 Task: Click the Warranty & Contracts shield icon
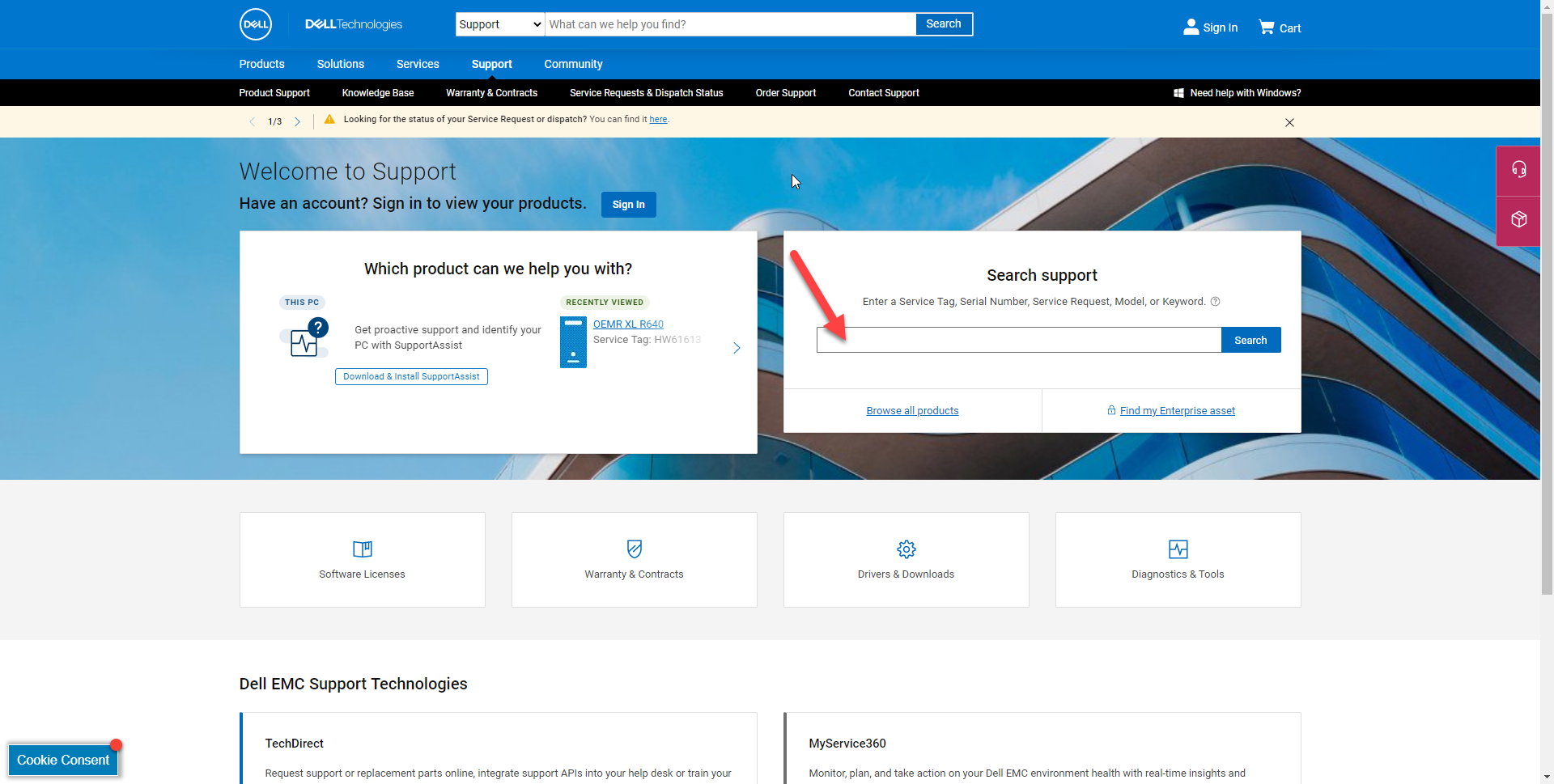[x=635, y=549]
